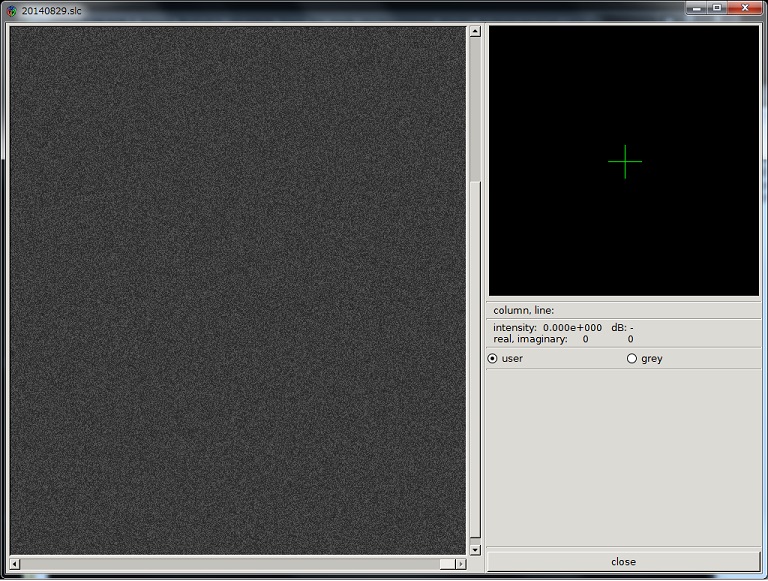
Task: Click the 'column, line:' readout
Action: [x=524, y=311]
